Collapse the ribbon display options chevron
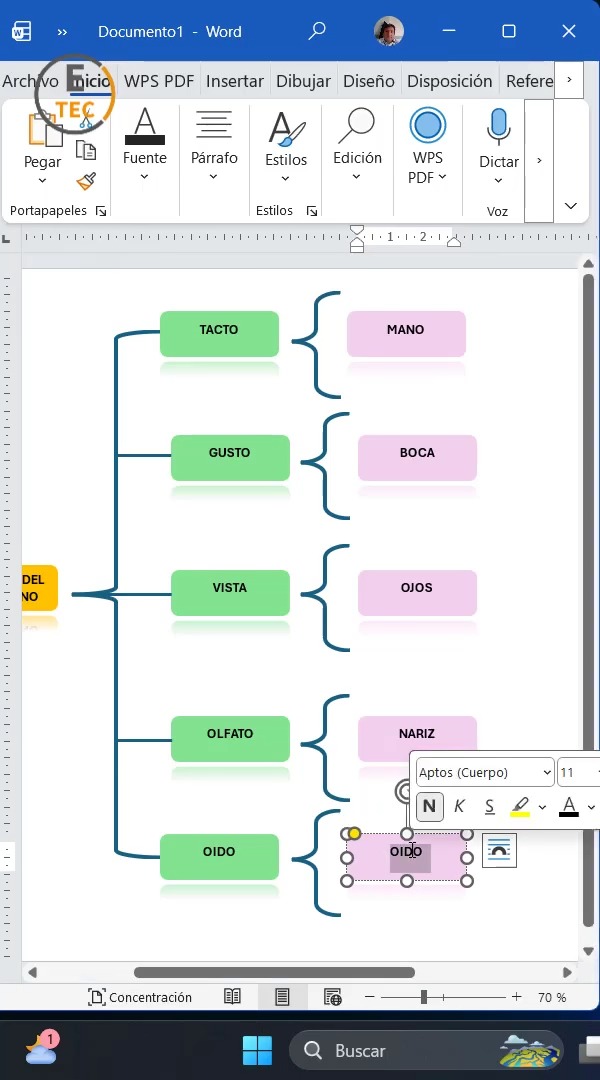 (x=570, y=206)
